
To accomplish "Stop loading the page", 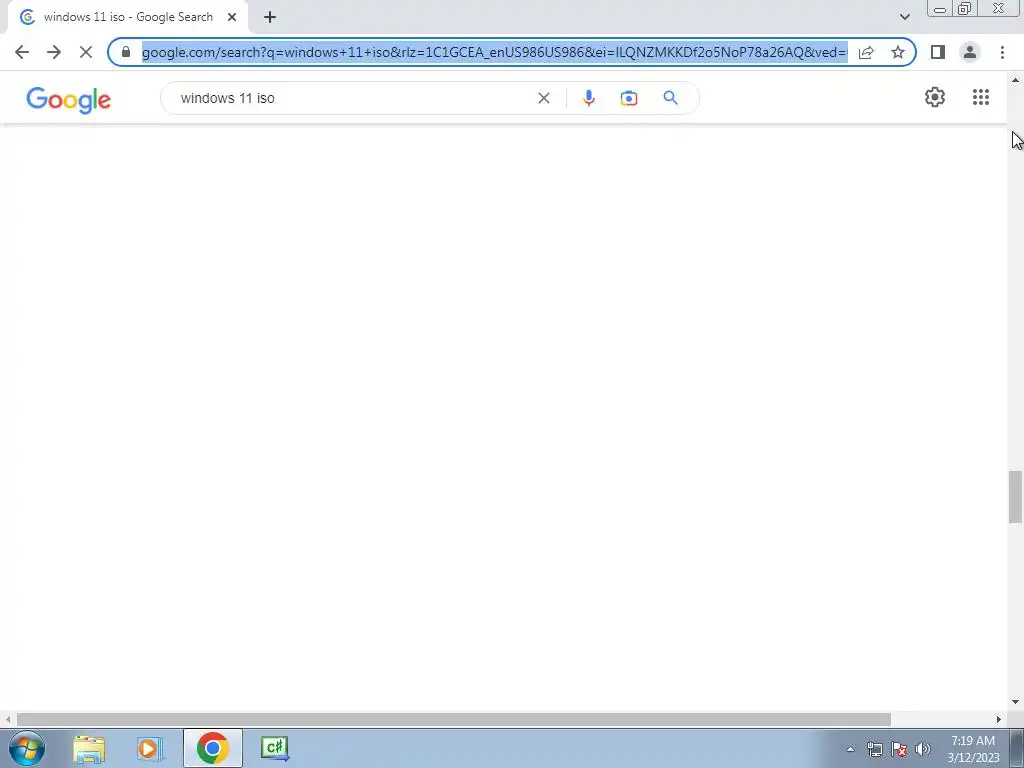I will tap(86, 52).
